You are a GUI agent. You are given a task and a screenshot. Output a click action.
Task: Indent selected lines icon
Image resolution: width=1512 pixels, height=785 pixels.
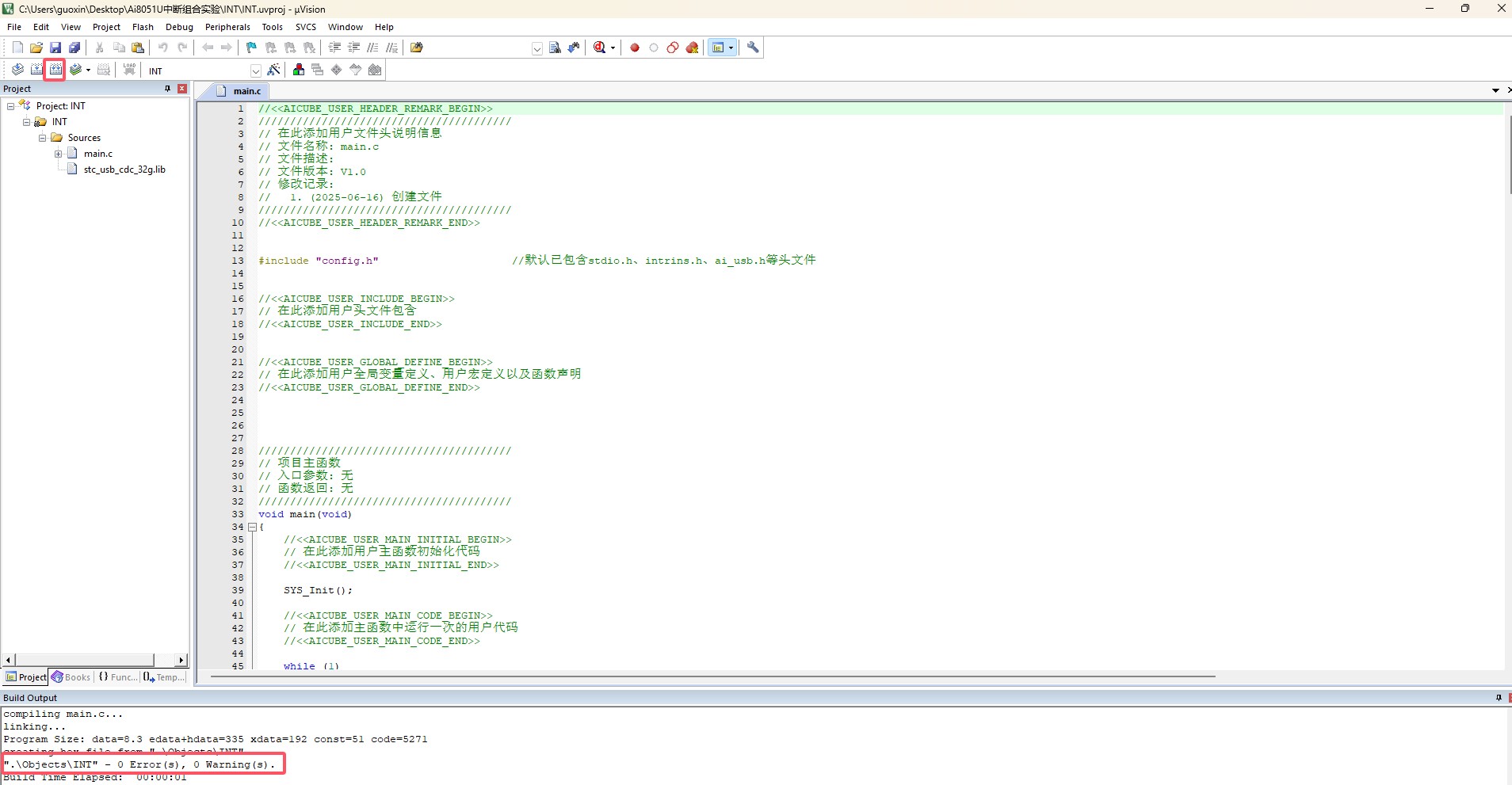click(x=334, y=48)
